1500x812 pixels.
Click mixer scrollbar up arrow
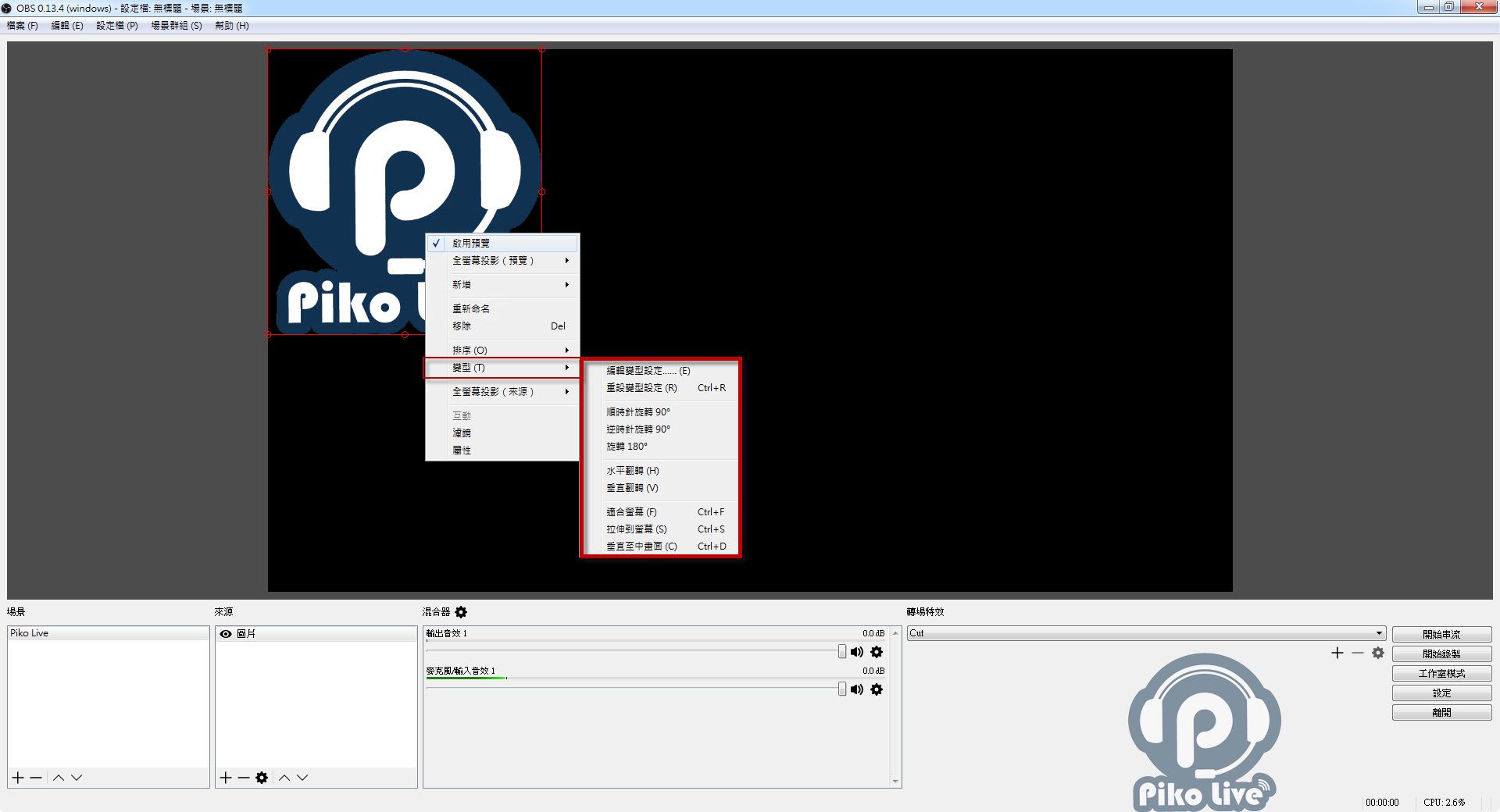(895, 632)
